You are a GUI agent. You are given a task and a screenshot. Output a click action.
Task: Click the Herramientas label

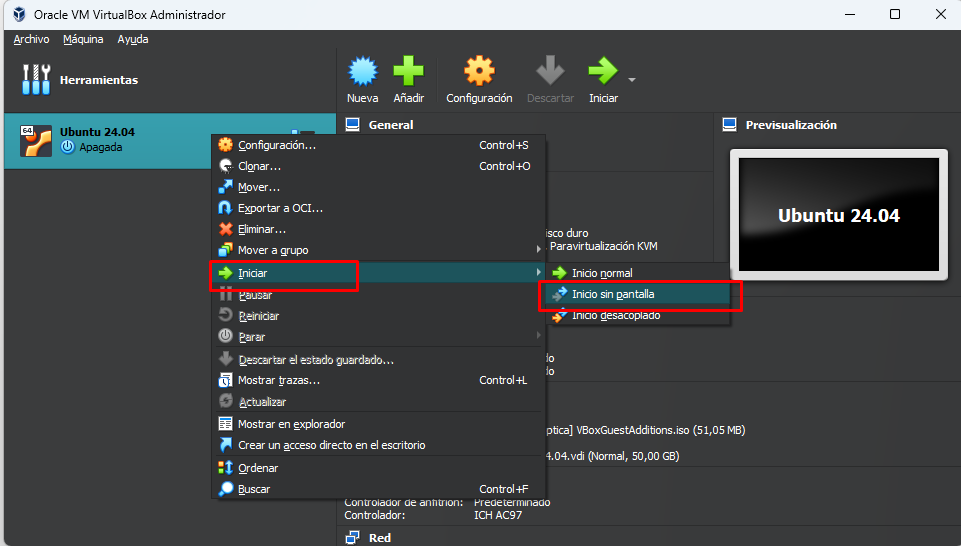click(99, 80)
